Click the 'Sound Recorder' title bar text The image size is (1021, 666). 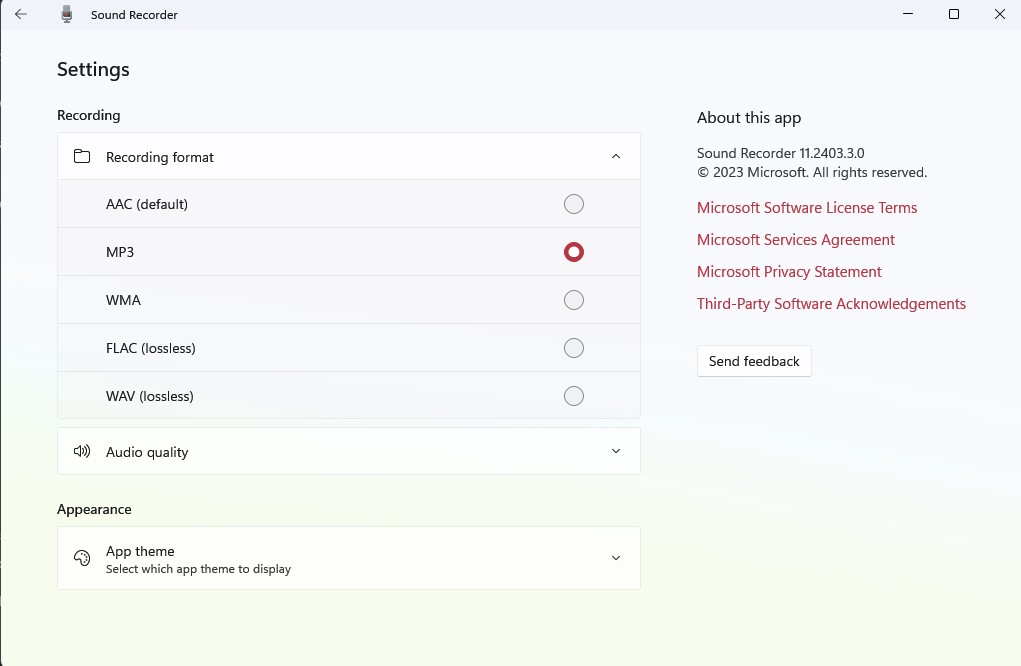(x=134, y=14)
